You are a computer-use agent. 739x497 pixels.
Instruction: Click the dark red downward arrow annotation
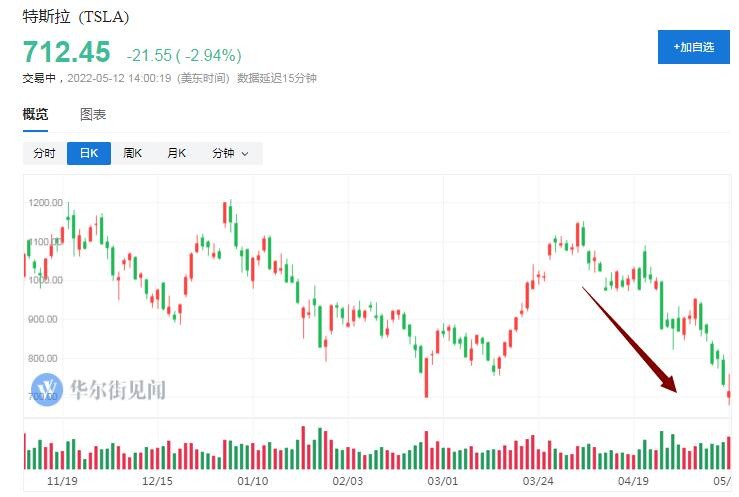click(631, 339)
